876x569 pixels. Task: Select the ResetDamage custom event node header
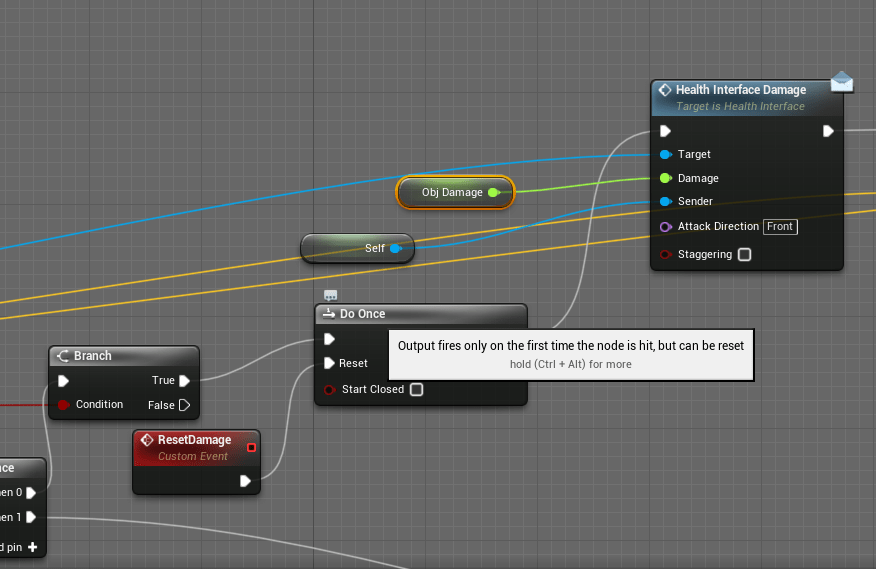pyautogui.click(x=194, y=440)
